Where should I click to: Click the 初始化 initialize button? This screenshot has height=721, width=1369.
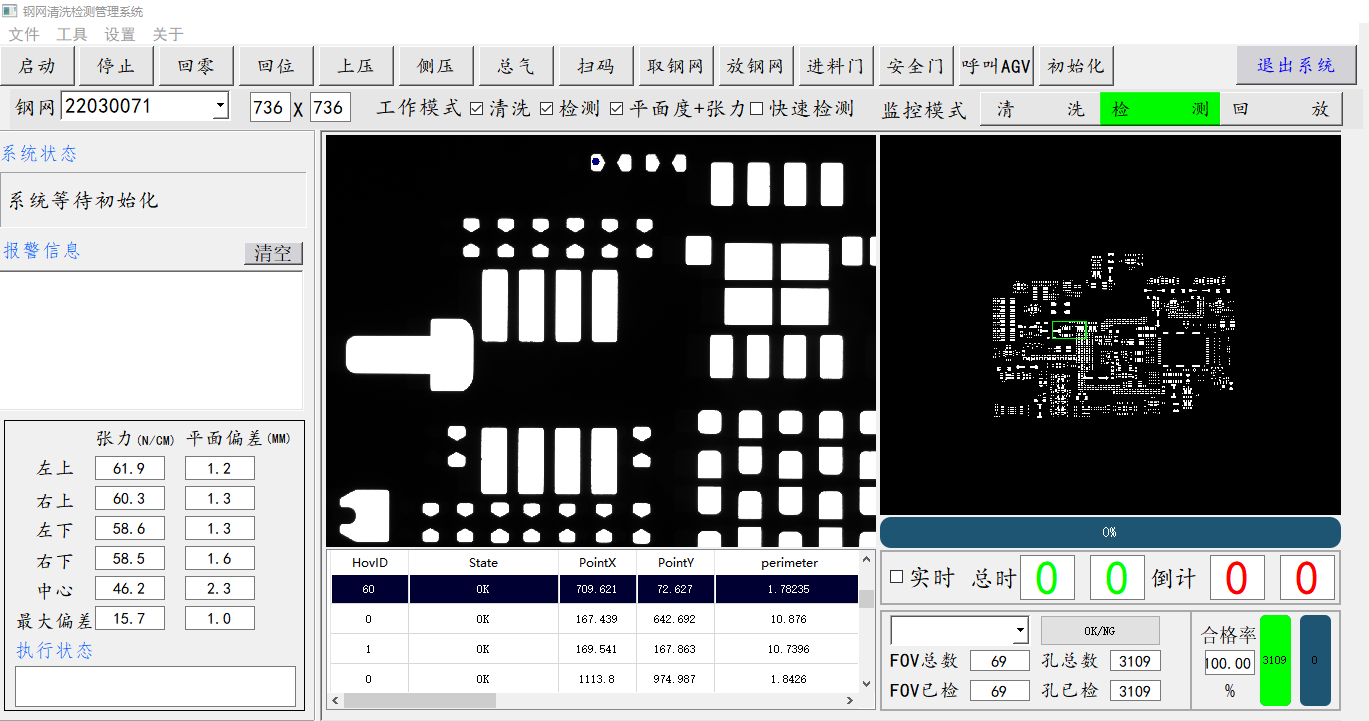point(1076,66)
